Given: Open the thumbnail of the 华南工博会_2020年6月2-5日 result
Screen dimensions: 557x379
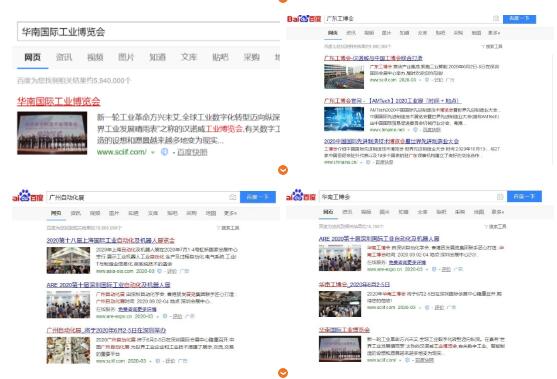Looking at the screenshot, I should 340,304.
